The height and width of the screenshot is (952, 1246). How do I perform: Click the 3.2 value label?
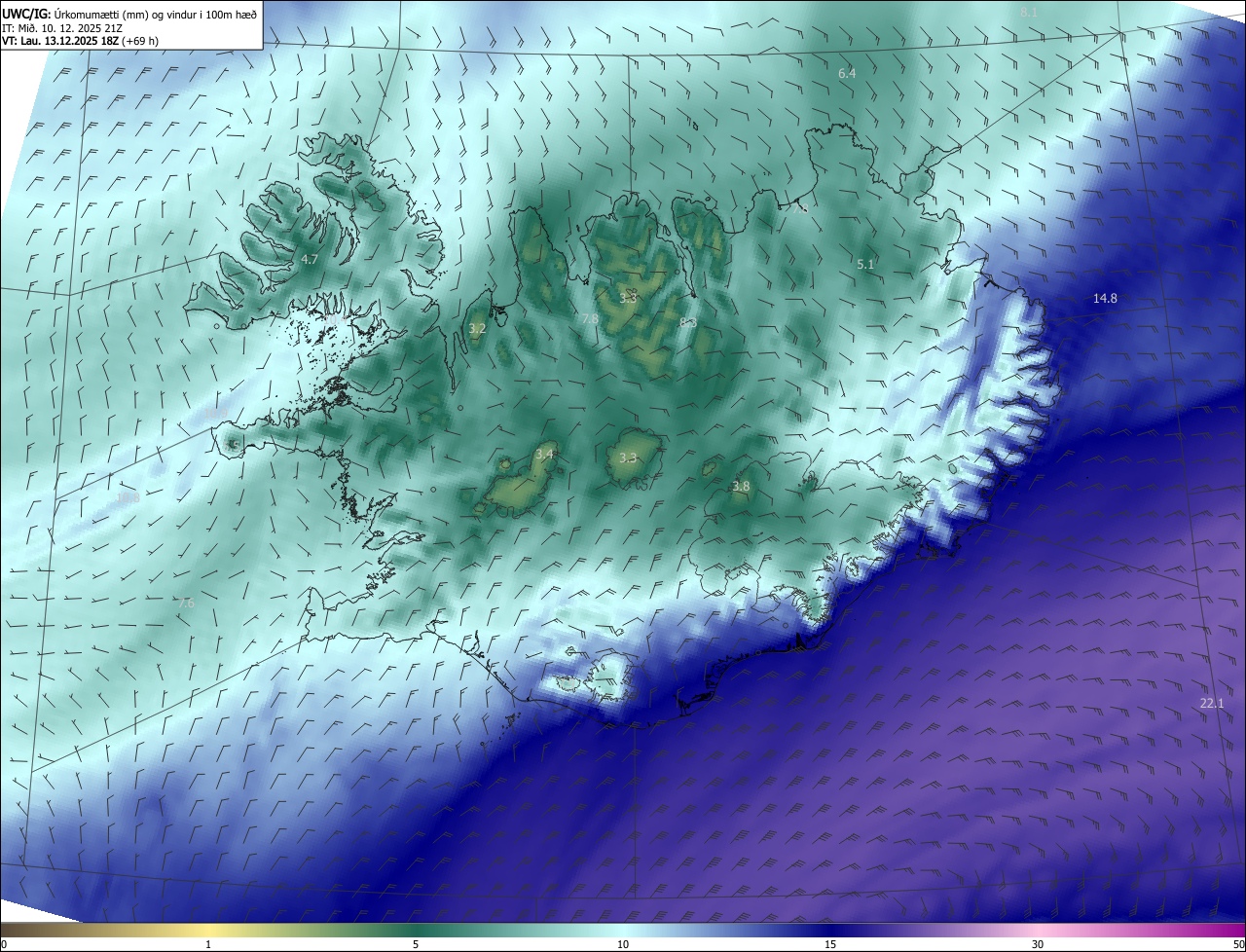click(x=477, y=330)
